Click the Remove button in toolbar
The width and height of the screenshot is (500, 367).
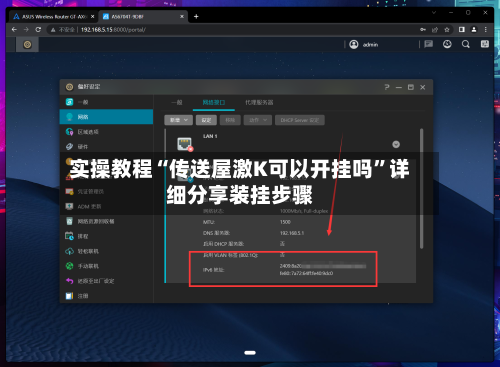230,120
